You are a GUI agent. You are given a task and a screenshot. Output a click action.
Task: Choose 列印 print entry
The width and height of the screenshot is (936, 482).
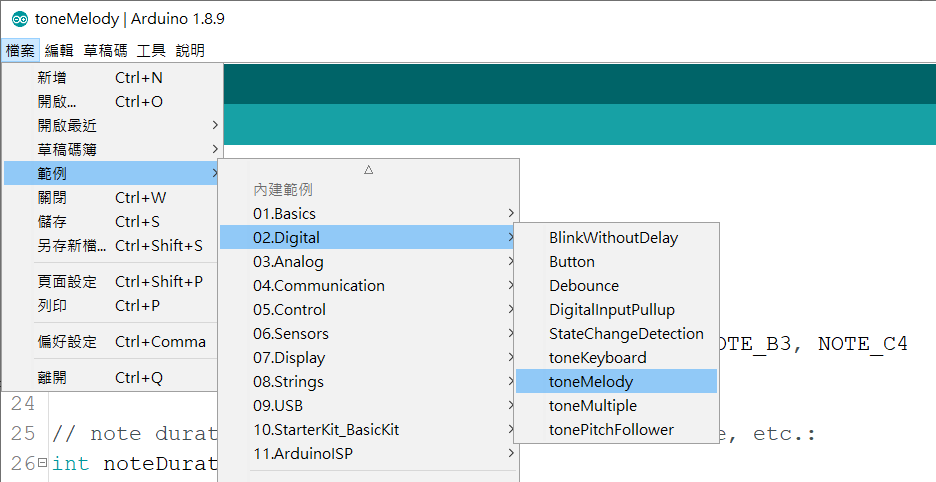[112, 305]
